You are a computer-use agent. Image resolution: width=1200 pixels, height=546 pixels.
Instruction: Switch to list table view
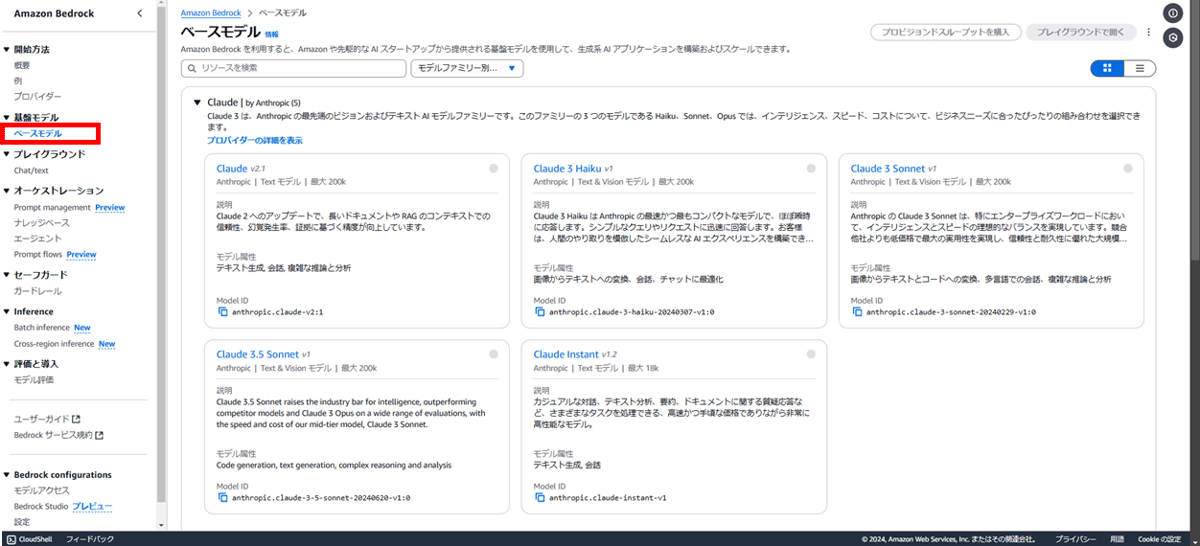pos(1139,68)
